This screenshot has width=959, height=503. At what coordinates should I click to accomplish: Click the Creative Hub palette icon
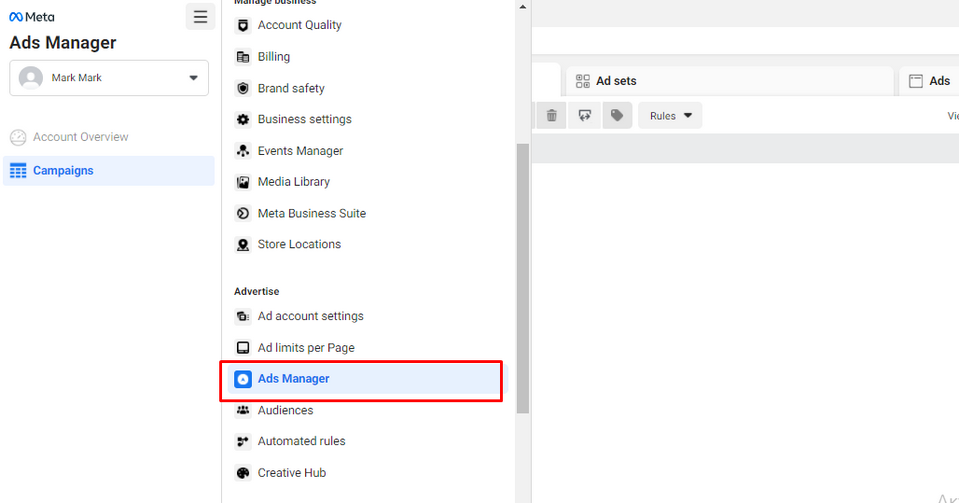tap(242, 473)
